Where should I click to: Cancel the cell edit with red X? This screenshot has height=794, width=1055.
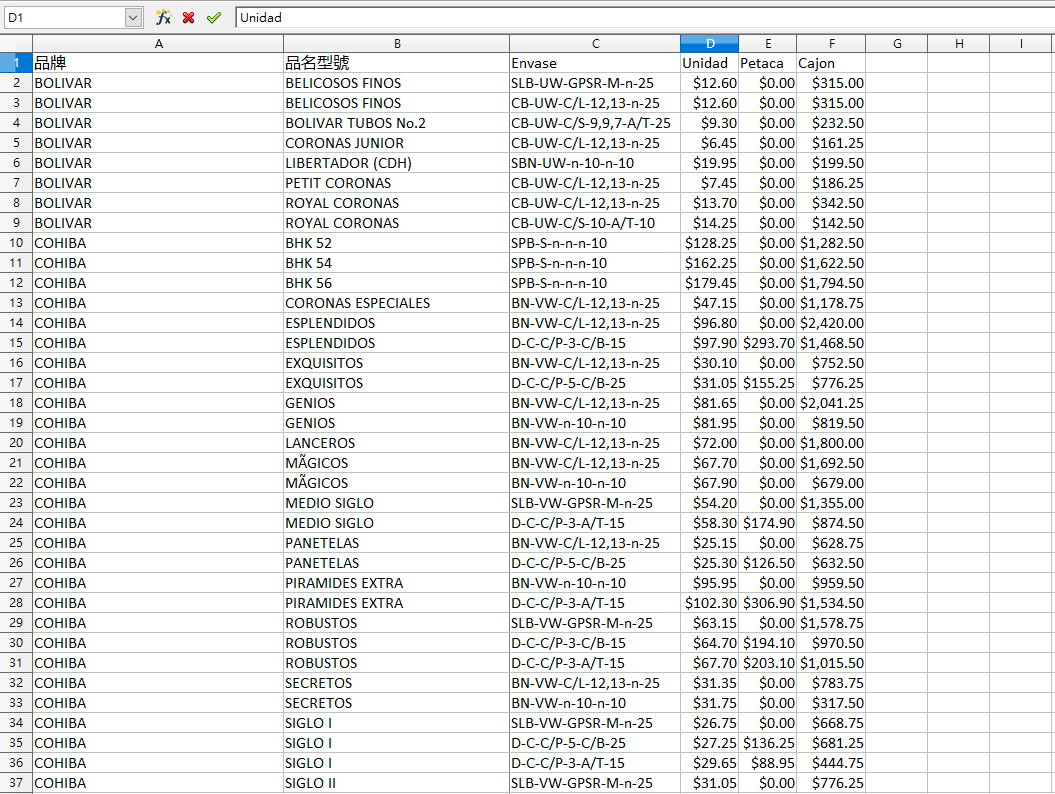[x=189, y=17]
